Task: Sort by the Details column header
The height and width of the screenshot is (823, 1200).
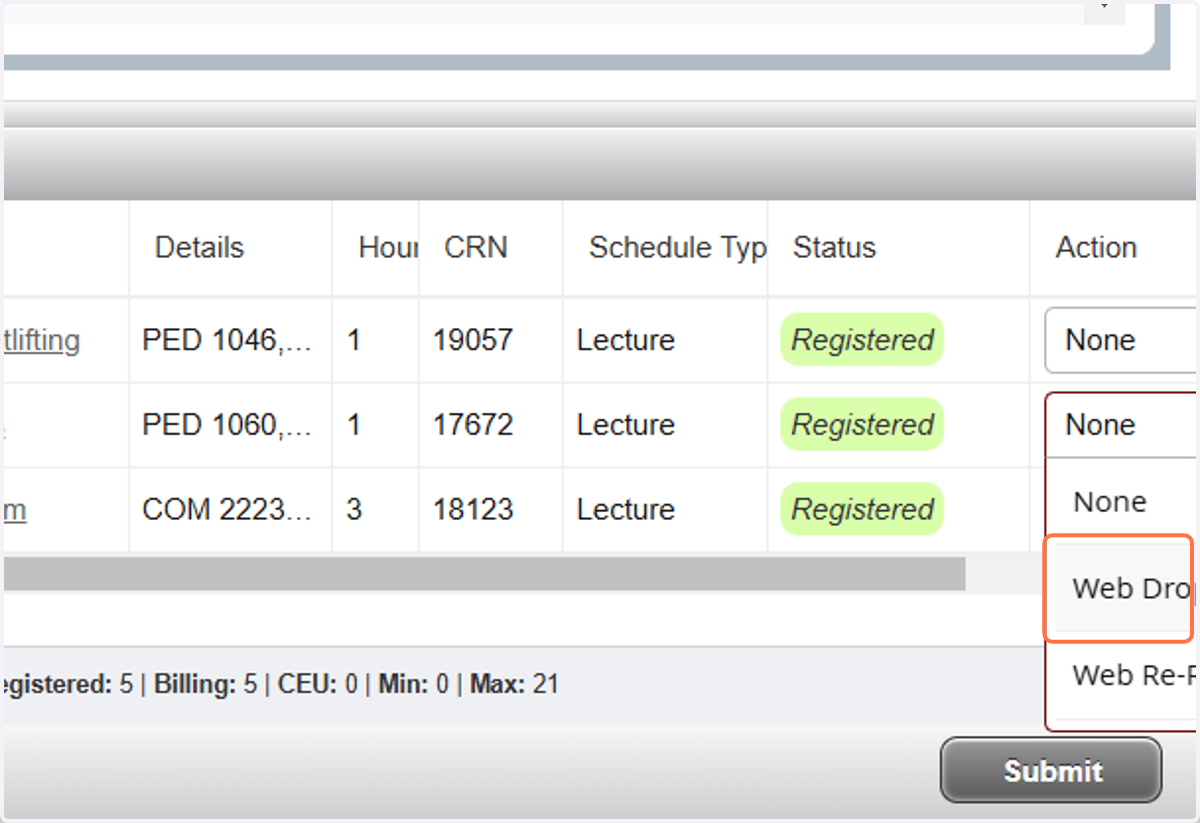Action: (x=199, y=248)
